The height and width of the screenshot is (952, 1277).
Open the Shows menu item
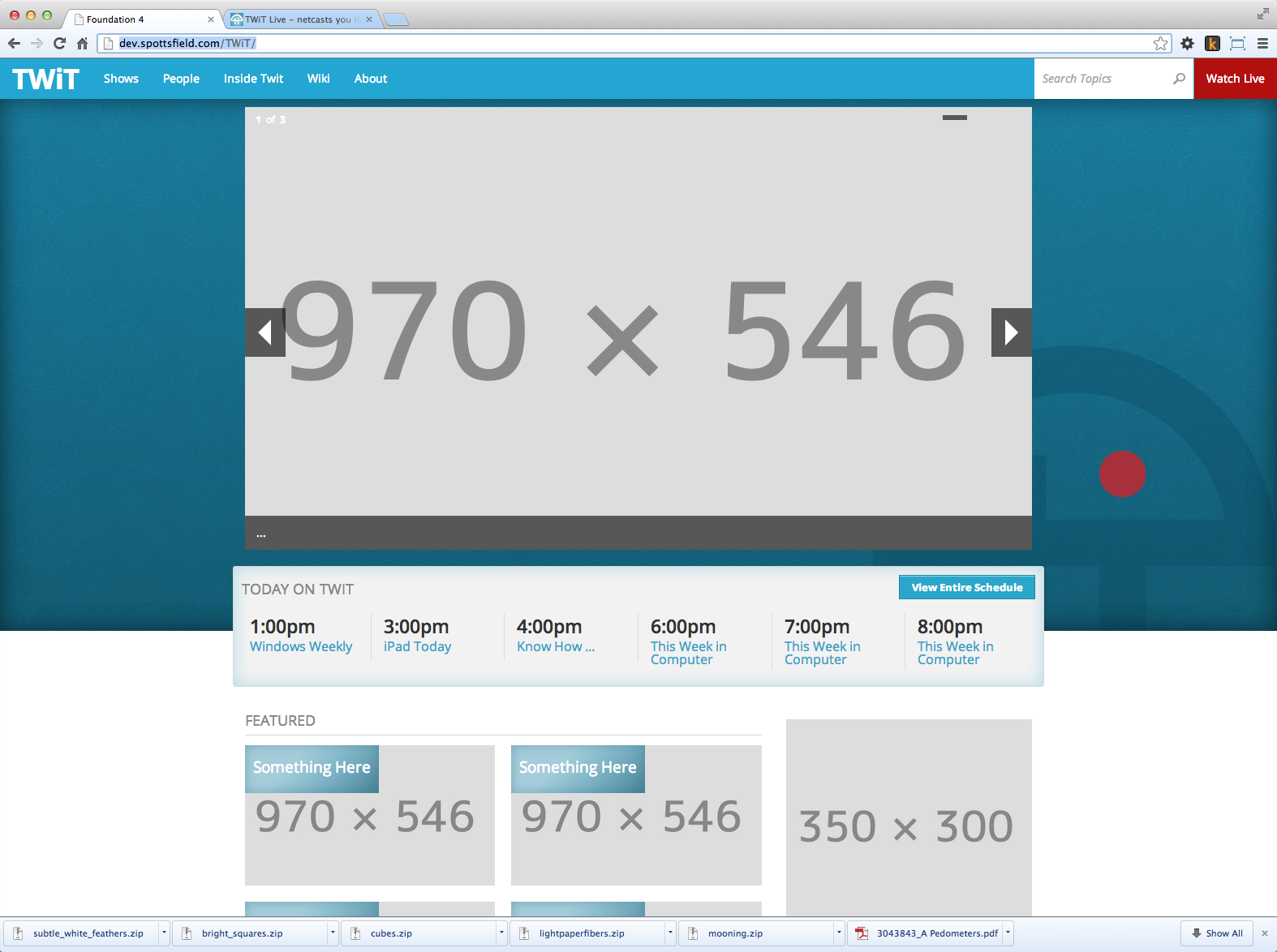(121, 79)
